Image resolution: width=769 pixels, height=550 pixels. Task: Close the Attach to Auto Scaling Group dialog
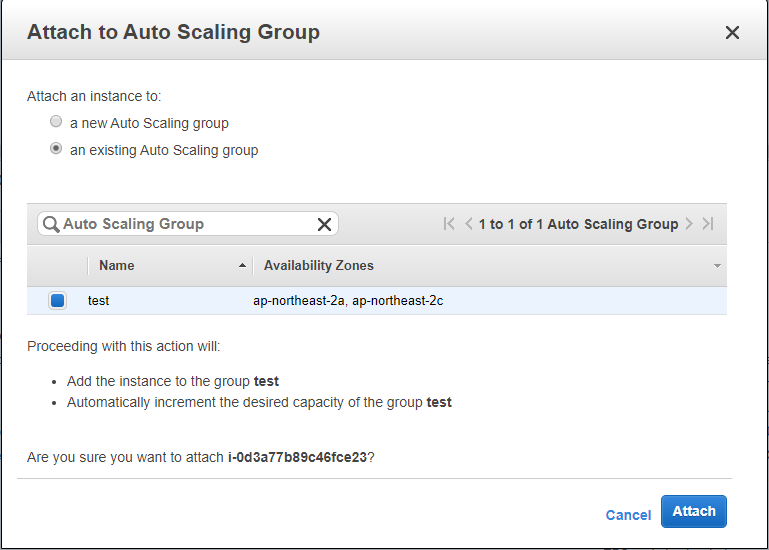click(x=732, y=33)
